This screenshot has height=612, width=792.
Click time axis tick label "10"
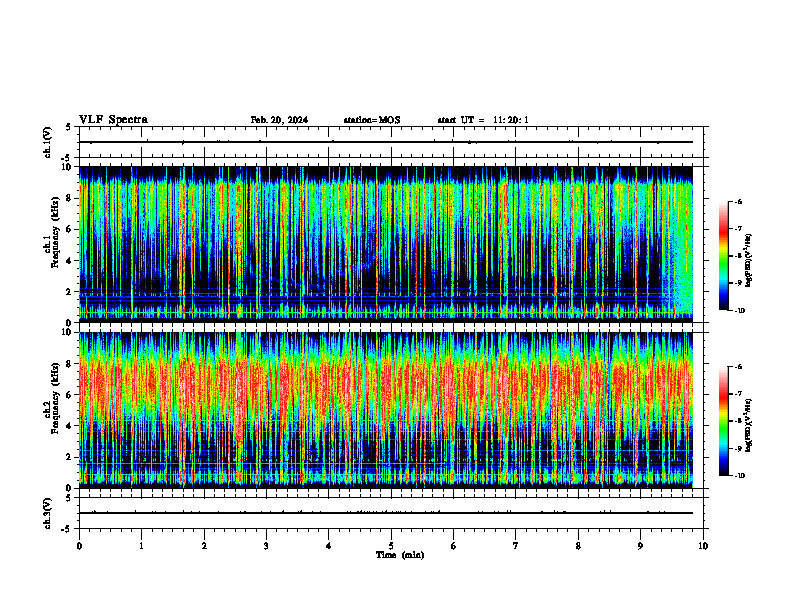(x=703, y=546)
